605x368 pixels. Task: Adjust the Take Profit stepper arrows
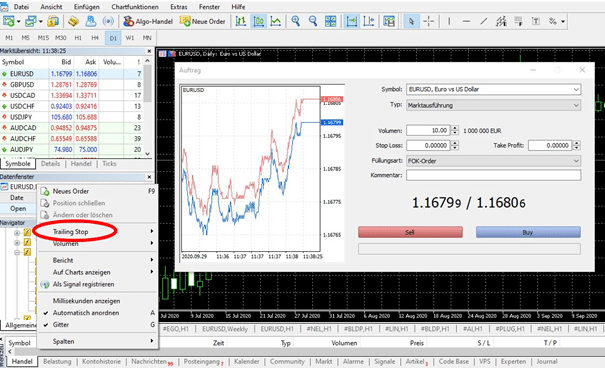coord(577,145)
